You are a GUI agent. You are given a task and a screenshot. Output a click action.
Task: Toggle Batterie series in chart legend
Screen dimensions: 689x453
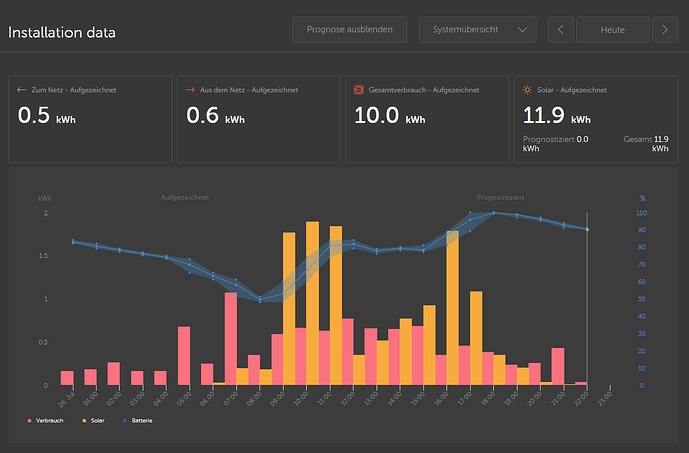click(x=138, y=420)
